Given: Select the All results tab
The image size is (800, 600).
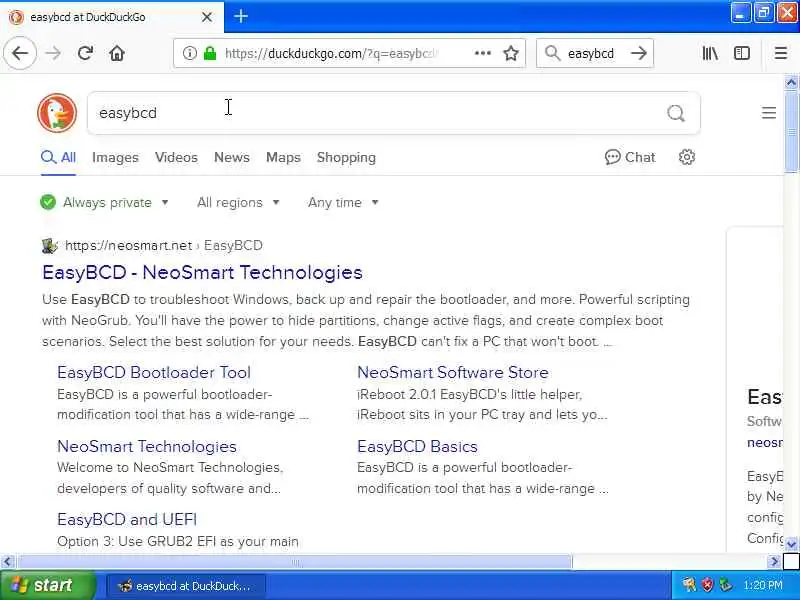Looking at the screenshot, I should click(58, 157).
